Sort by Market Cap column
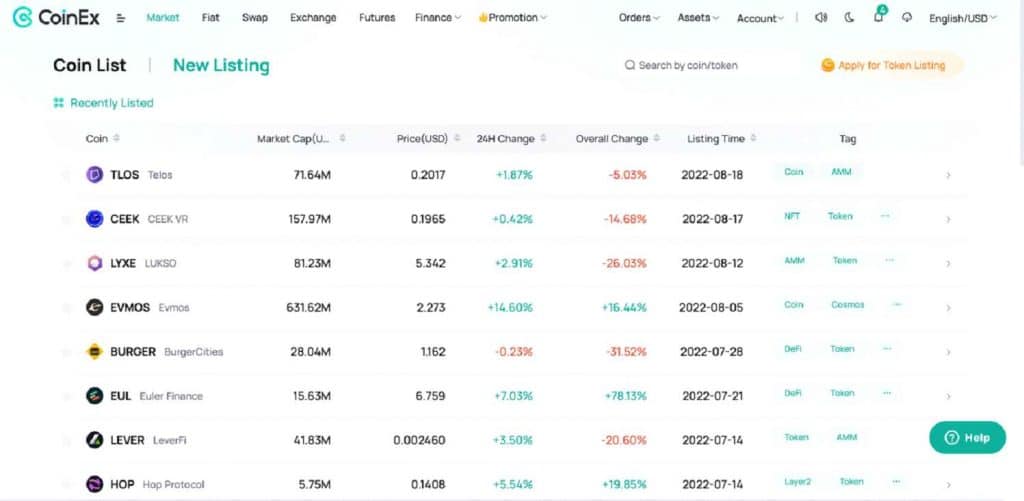The image size is (1024, 501). tap(301, 138)
